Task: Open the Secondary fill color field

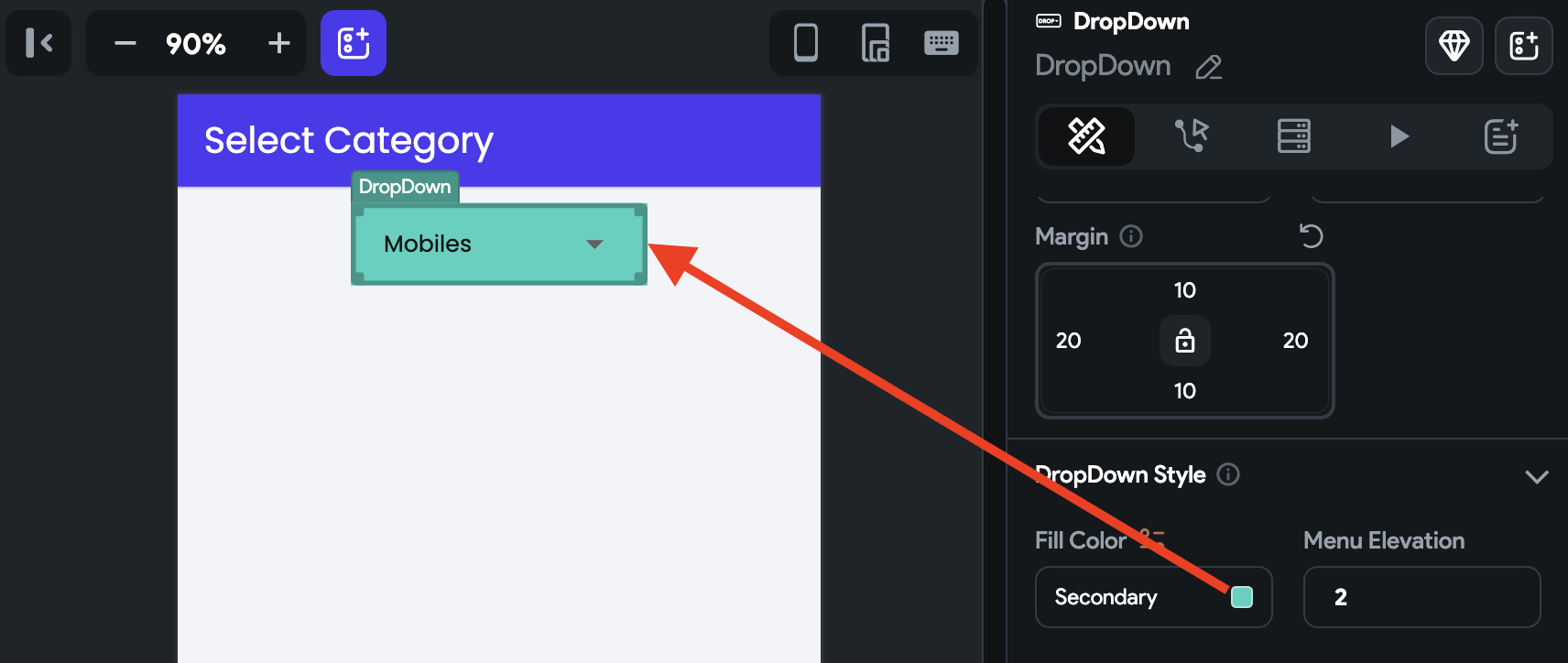Action: click(x=1154, y=597)
